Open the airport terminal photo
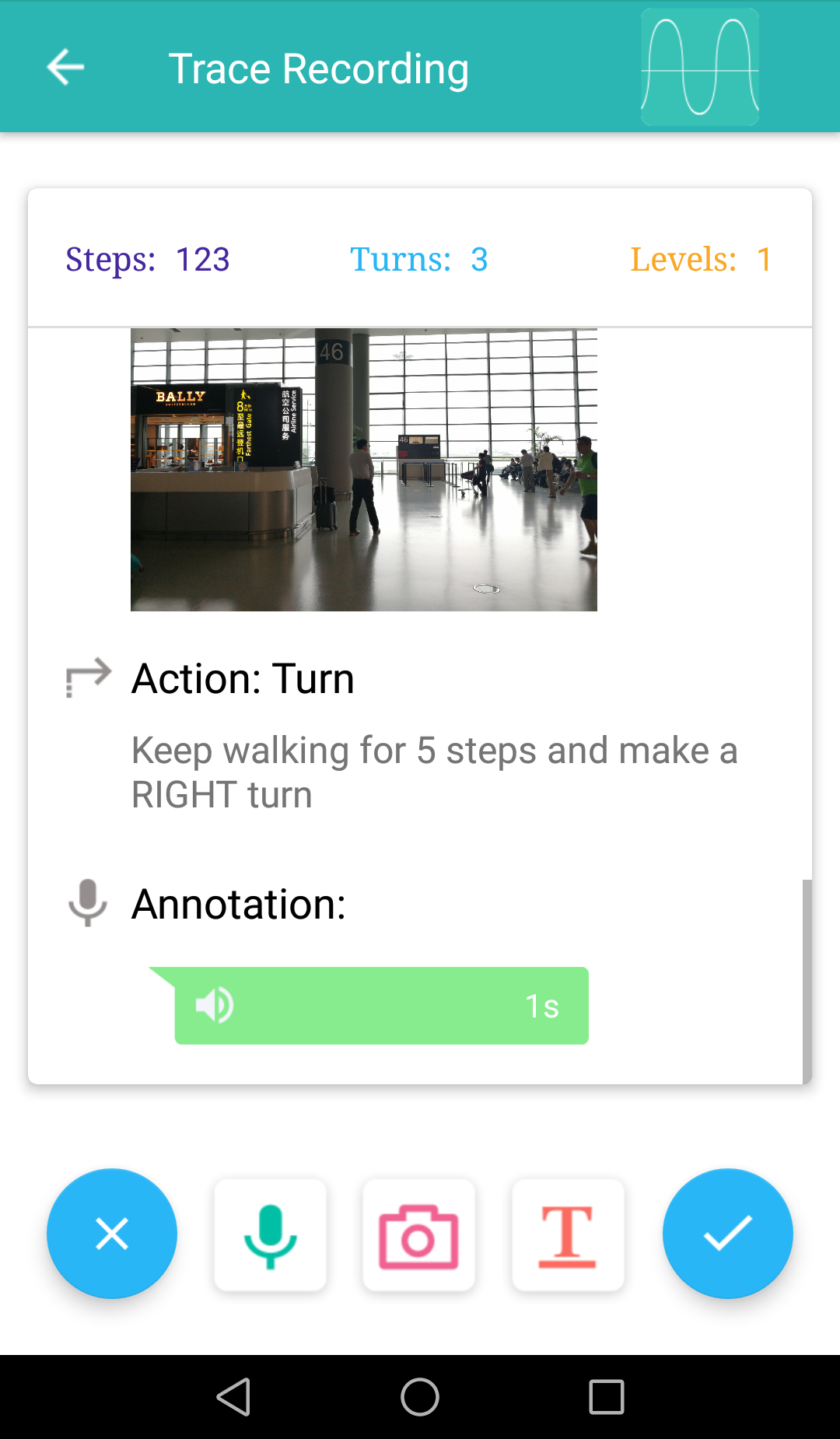 pos(363,470)
